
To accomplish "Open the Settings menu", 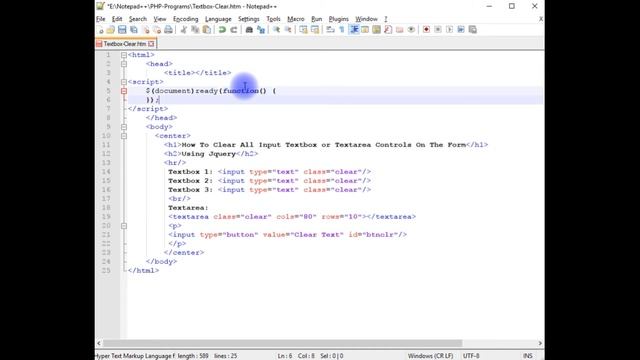I will 249,19.
